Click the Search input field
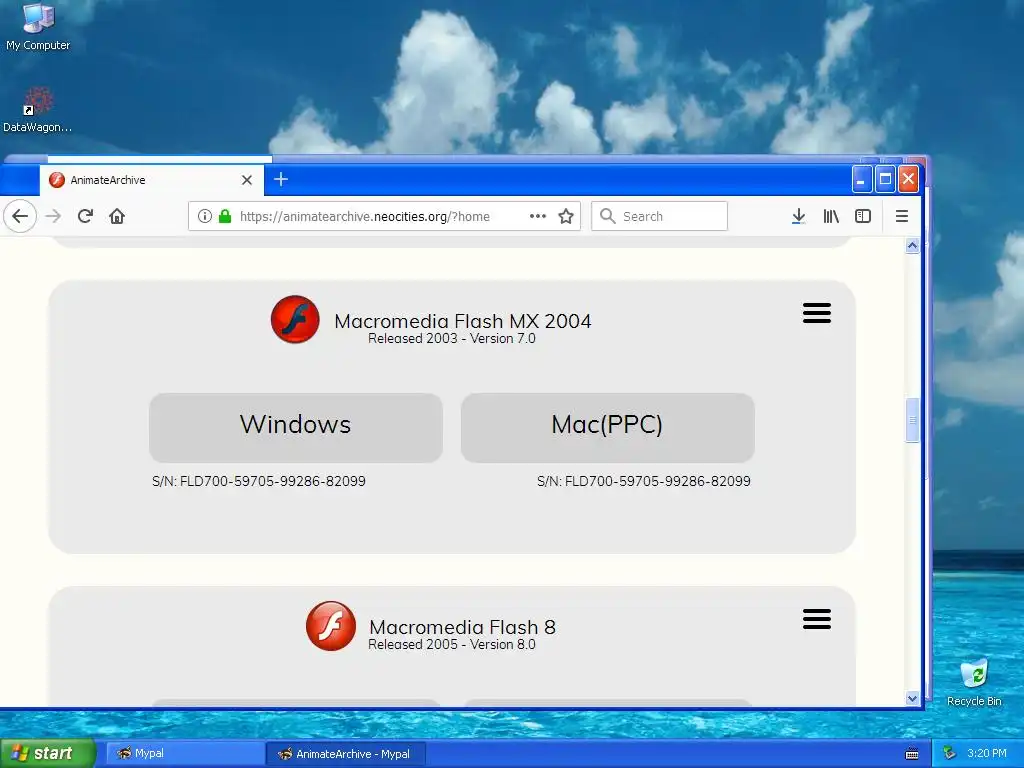This screenshot has height=768, width=1024. click(x=660, y=216)
